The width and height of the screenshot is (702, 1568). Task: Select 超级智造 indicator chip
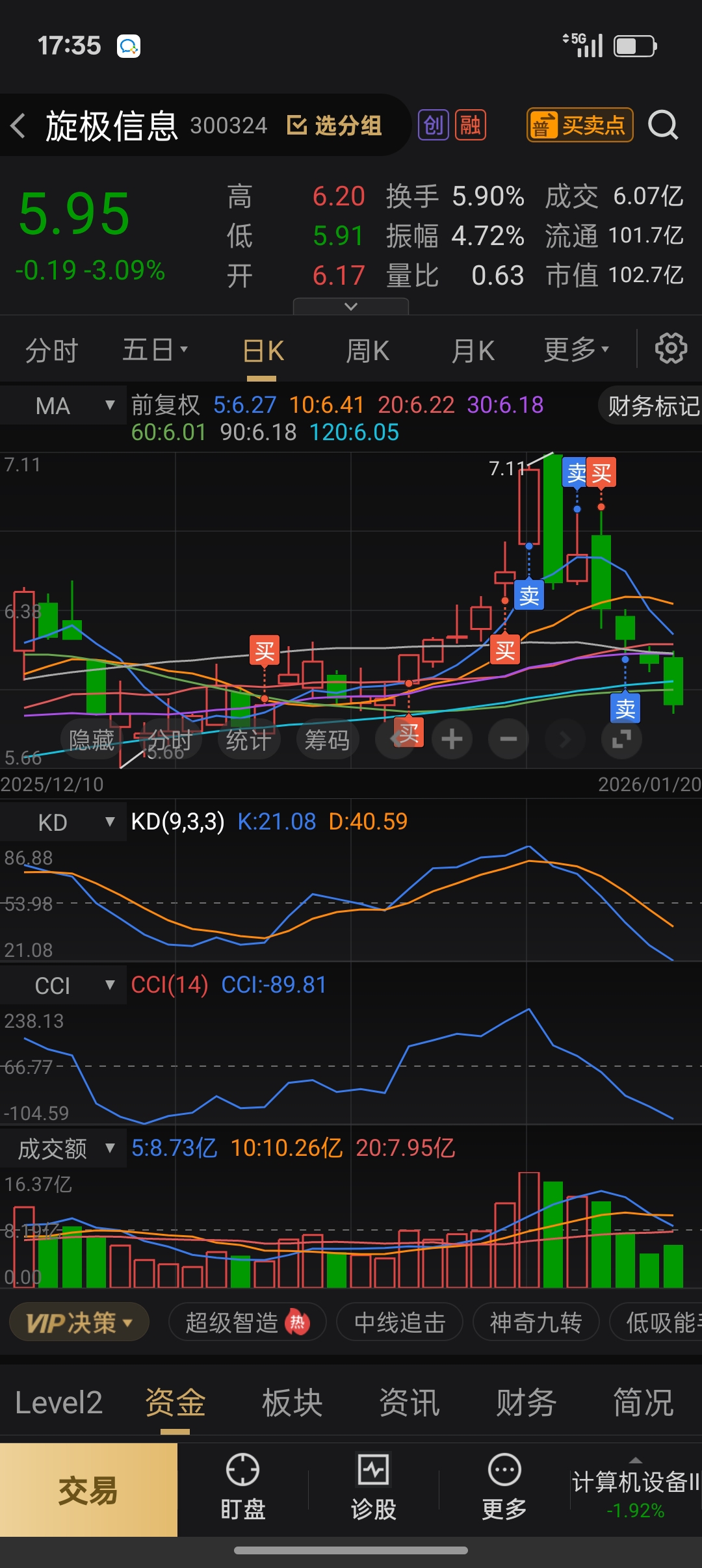(248, 1322)
